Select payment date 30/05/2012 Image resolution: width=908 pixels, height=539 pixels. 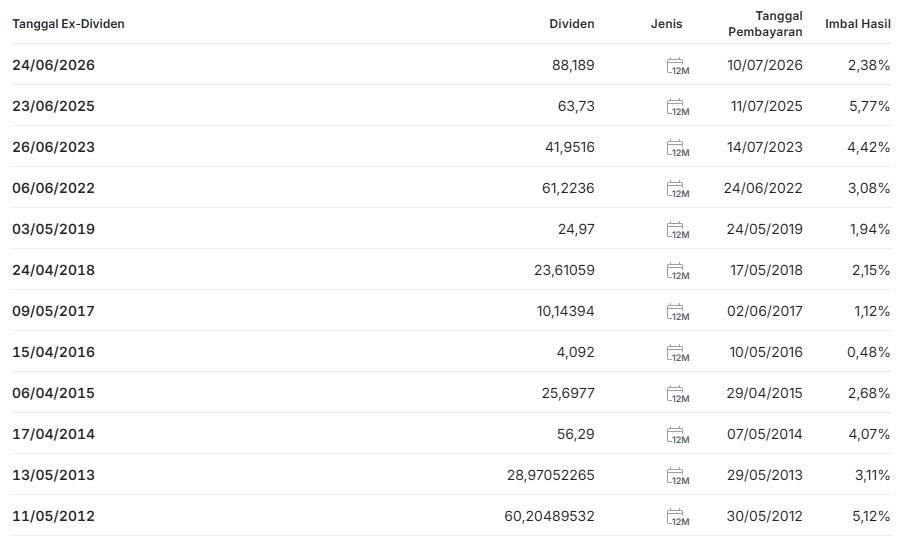click(764, 516)
